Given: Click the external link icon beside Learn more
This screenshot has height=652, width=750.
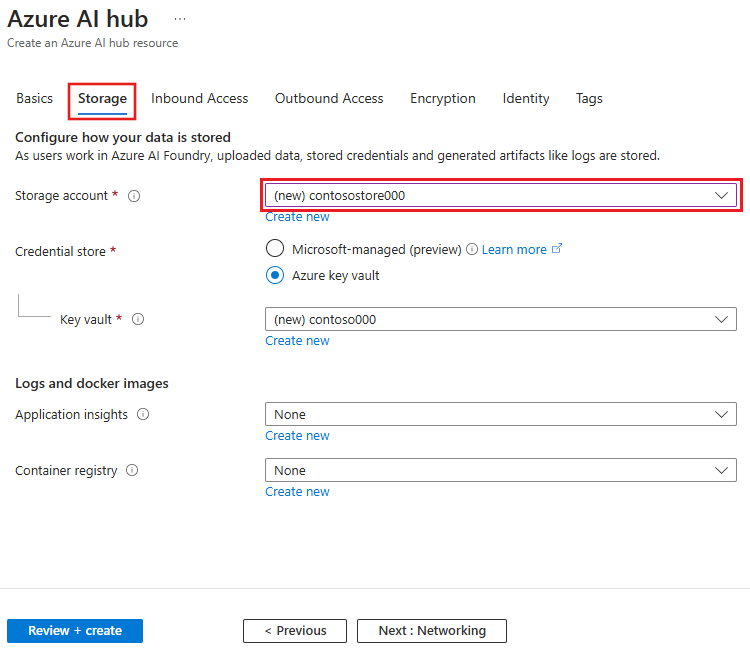Looking at the screenshot, I should coord(557,249).
